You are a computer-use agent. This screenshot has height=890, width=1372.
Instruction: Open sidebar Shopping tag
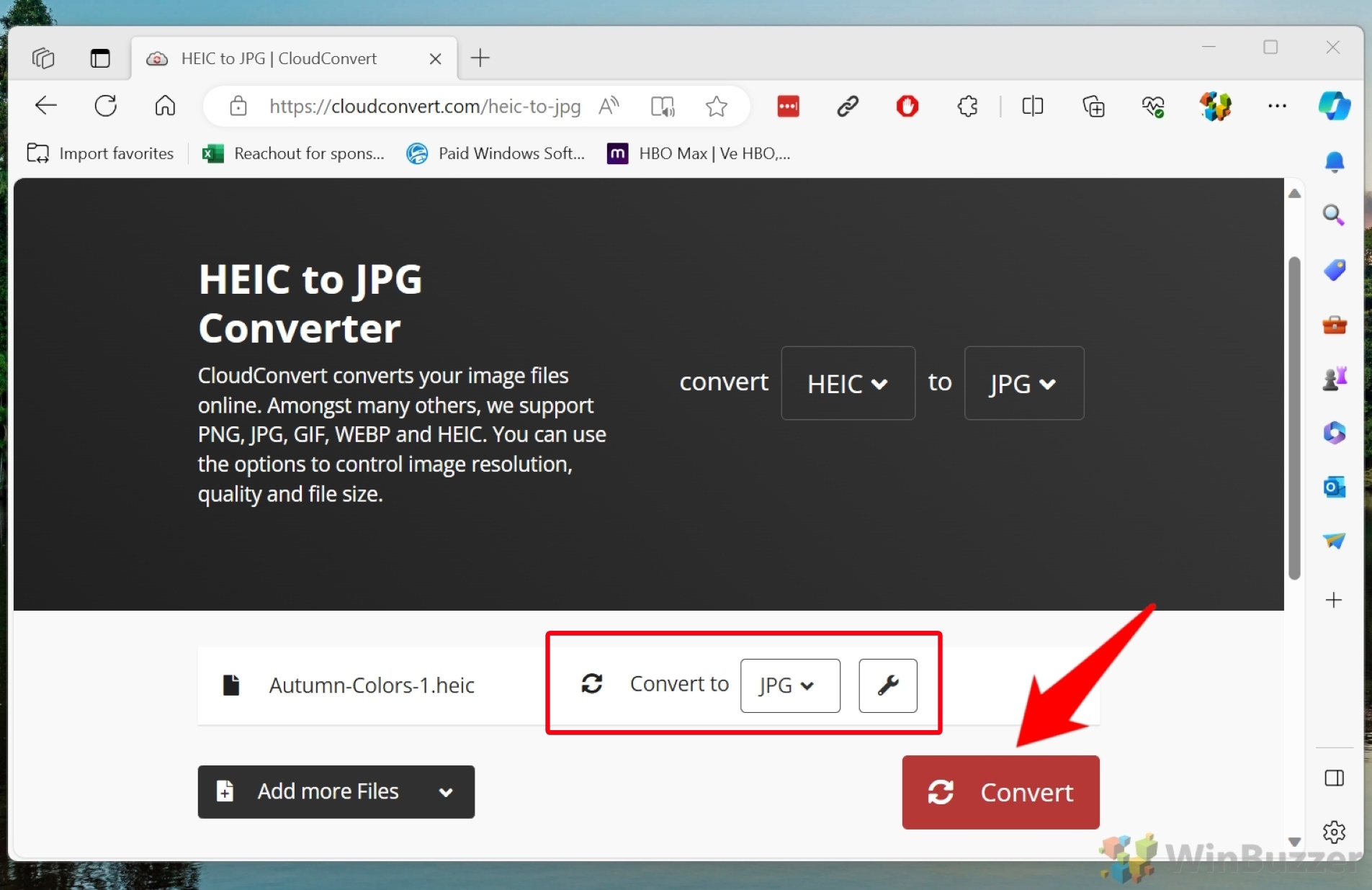[x=1335, y=270]
